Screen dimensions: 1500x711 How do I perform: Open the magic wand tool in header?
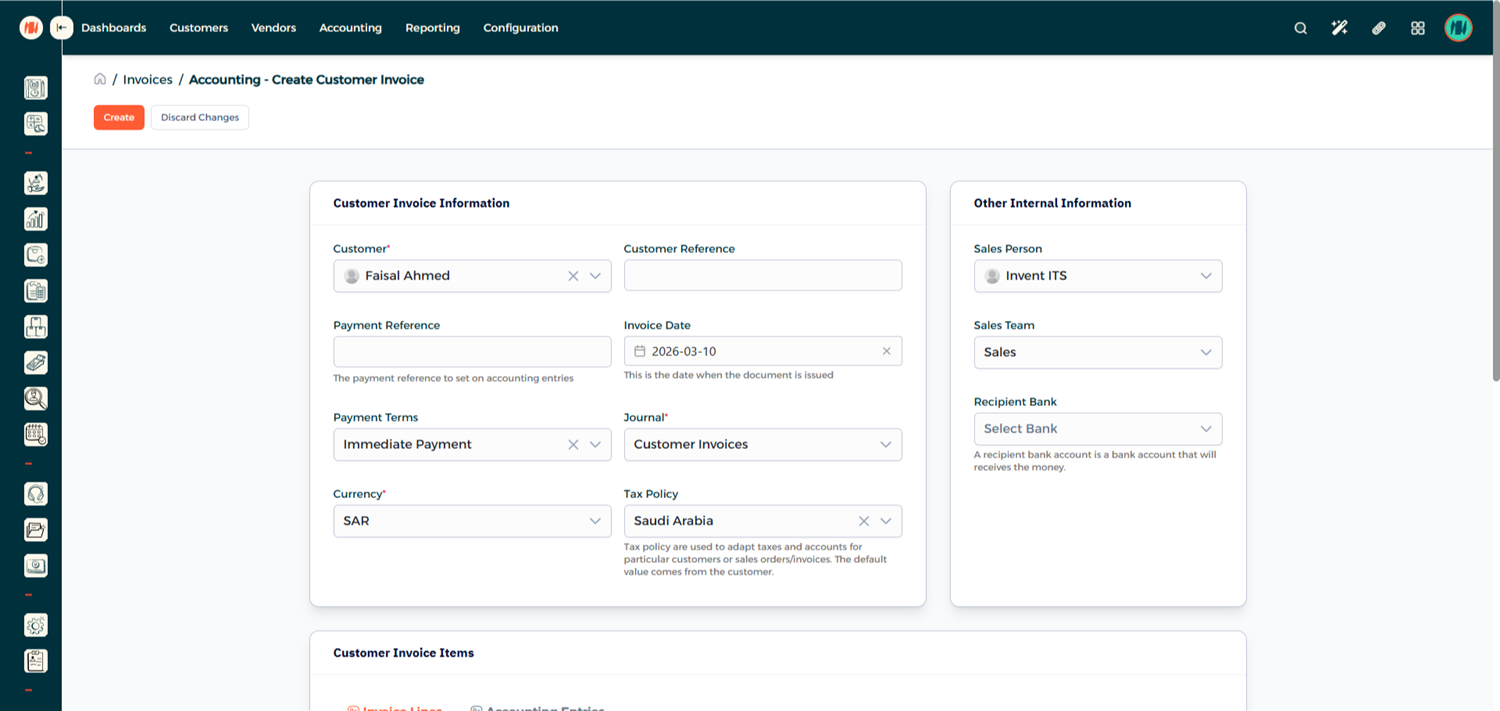[1339, 28]
